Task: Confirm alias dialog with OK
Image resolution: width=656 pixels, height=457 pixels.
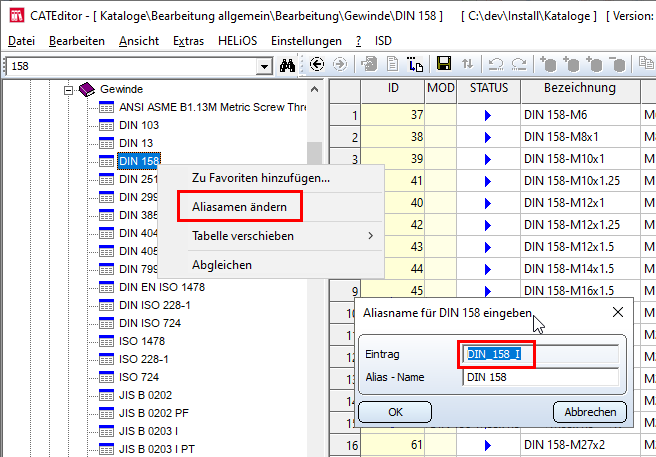Action: click(395, 412)
